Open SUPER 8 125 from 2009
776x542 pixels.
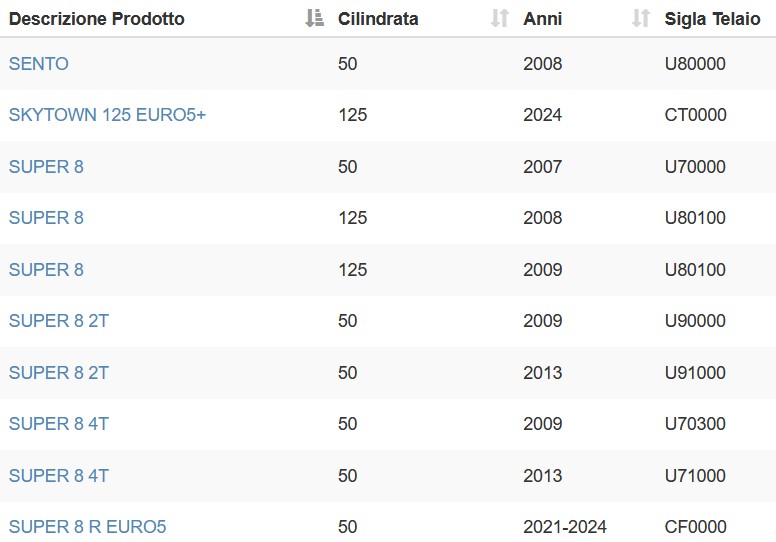46,270
